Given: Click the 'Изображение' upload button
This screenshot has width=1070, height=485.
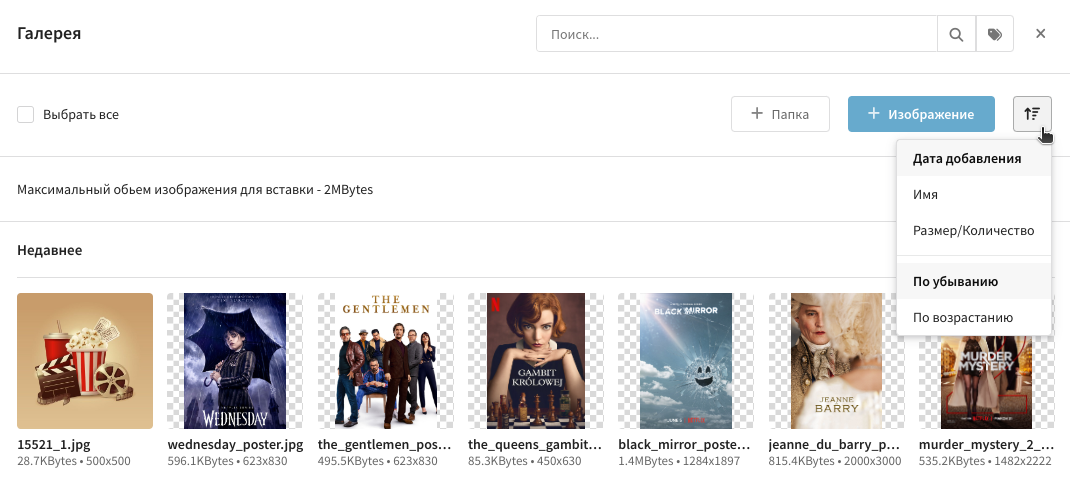Looking at the screenshot, I should click(921, 114).
